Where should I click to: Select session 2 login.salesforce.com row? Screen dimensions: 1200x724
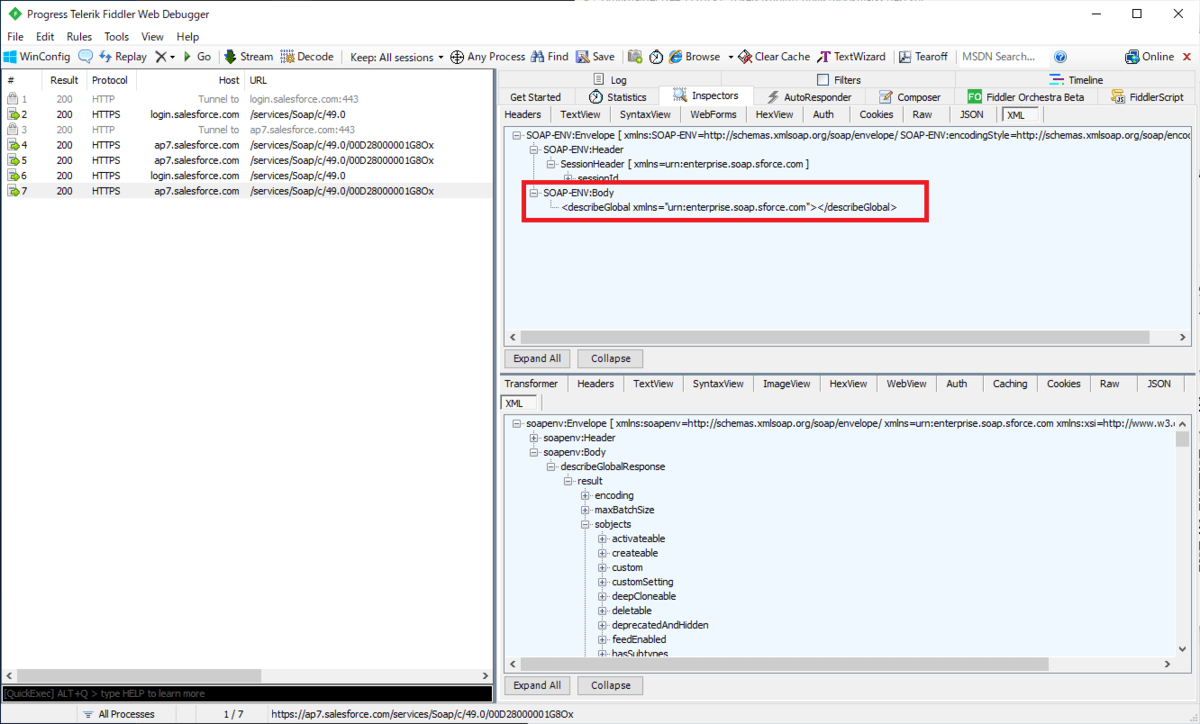click(247, 115)
